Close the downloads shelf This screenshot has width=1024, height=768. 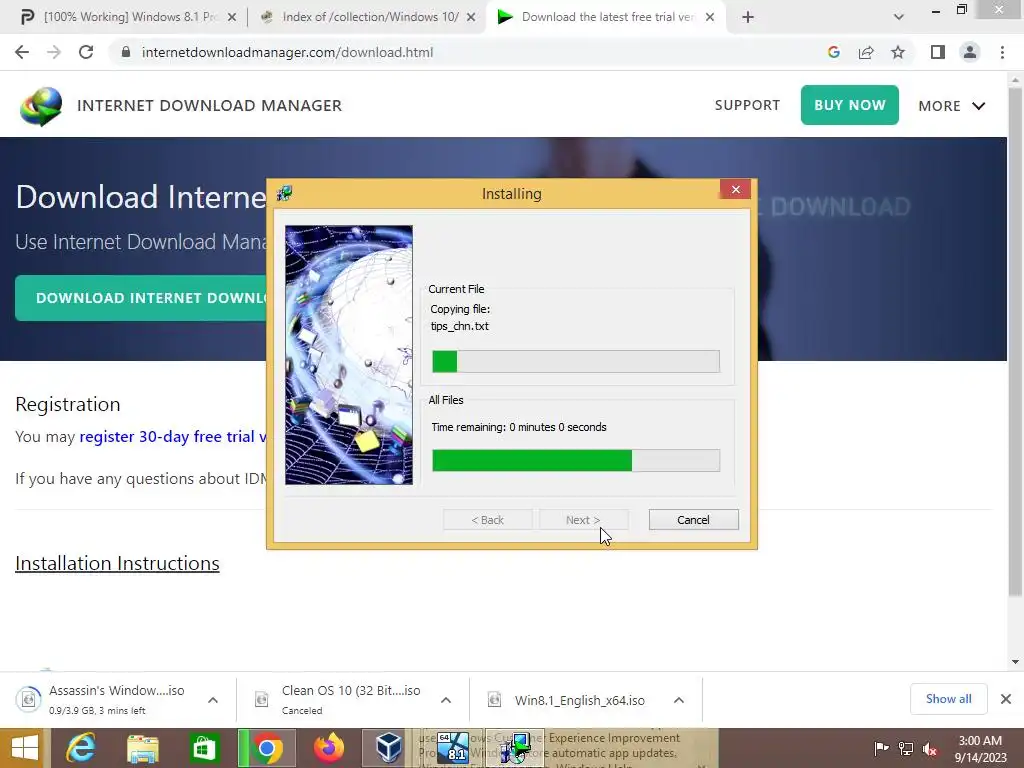1006,699
